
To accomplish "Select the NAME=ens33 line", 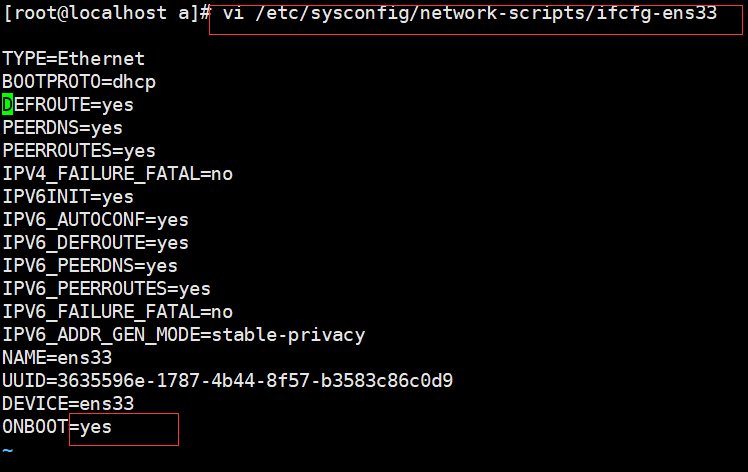I will tap(57, 357).
